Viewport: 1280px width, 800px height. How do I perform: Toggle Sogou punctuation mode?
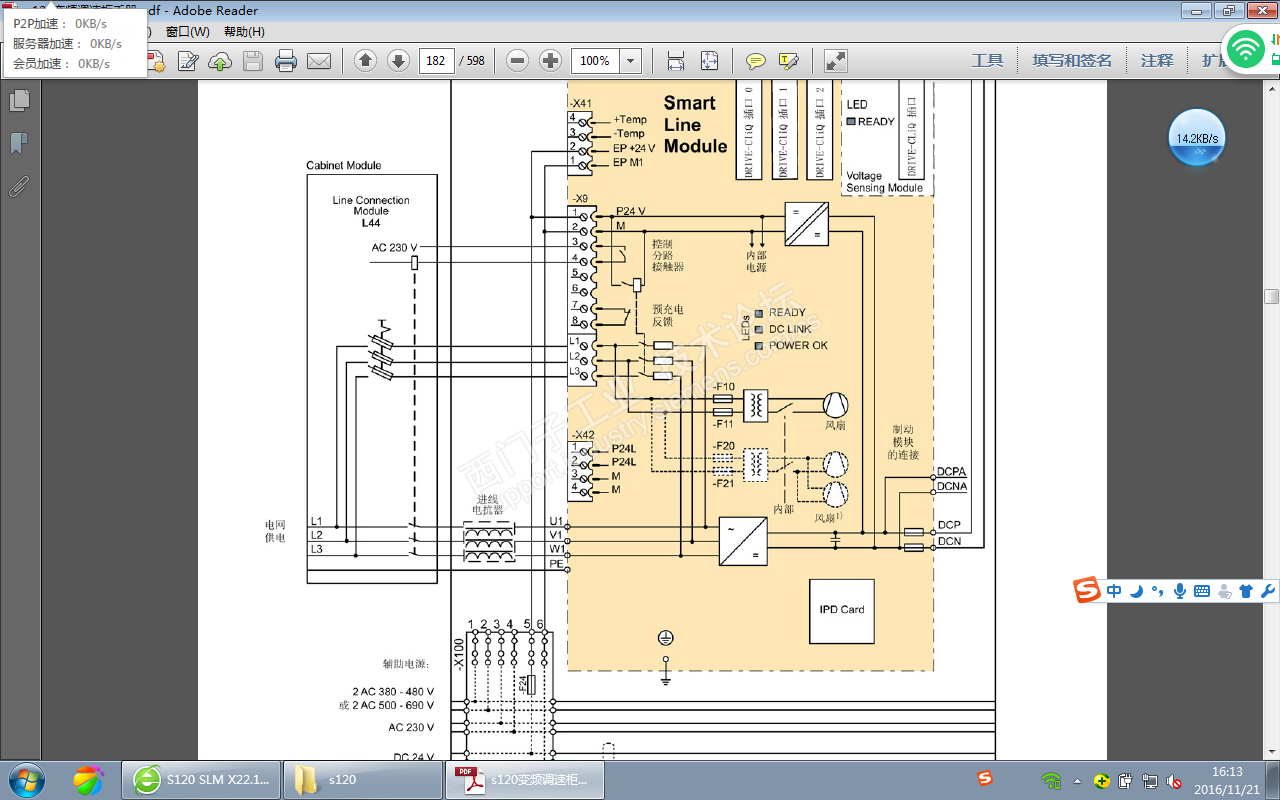tap(1158, 591)
